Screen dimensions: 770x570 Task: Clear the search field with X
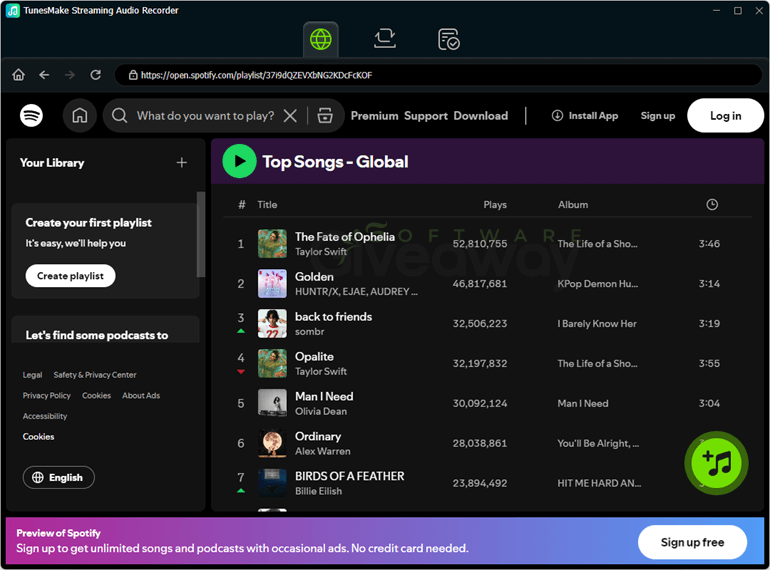coord(290,116)
